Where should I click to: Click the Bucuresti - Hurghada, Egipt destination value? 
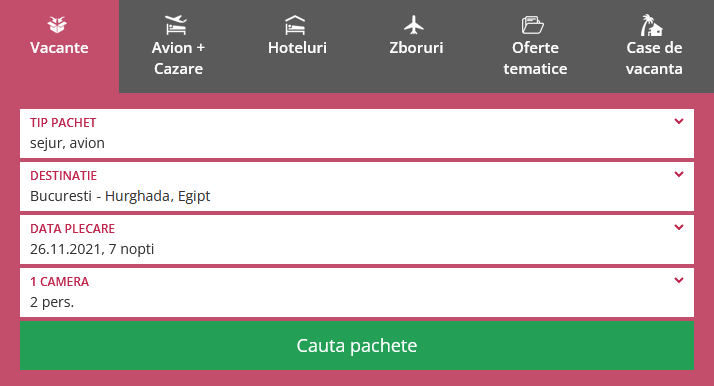coord(120,196)
